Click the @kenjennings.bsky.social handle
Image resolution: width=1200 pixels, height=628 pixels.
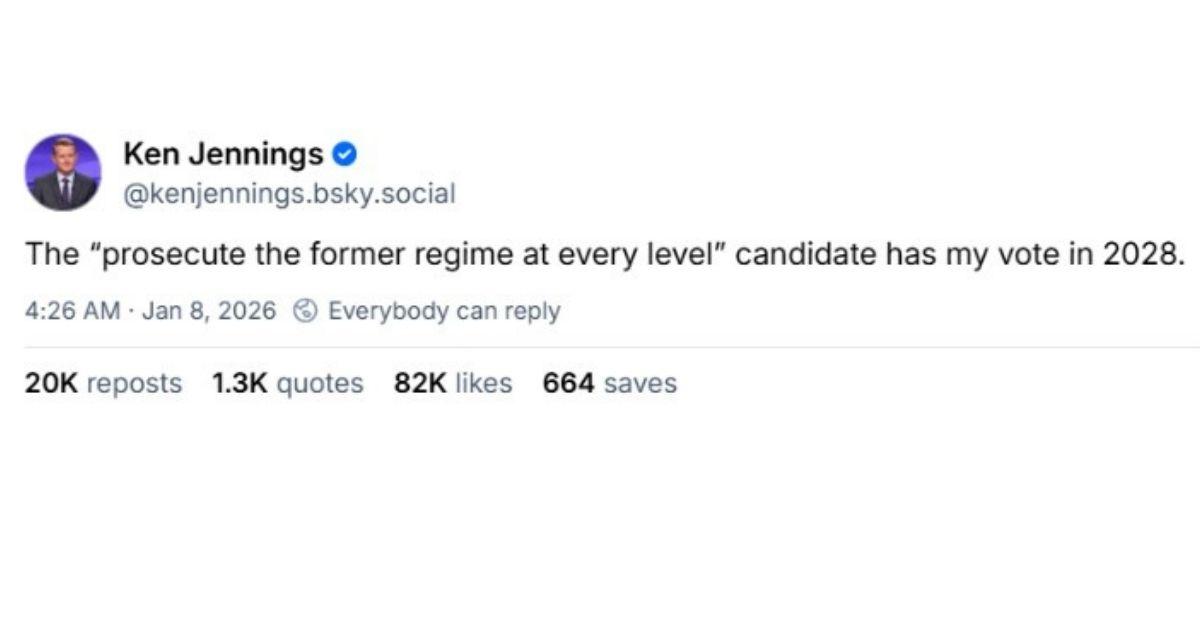coord(288,193)
